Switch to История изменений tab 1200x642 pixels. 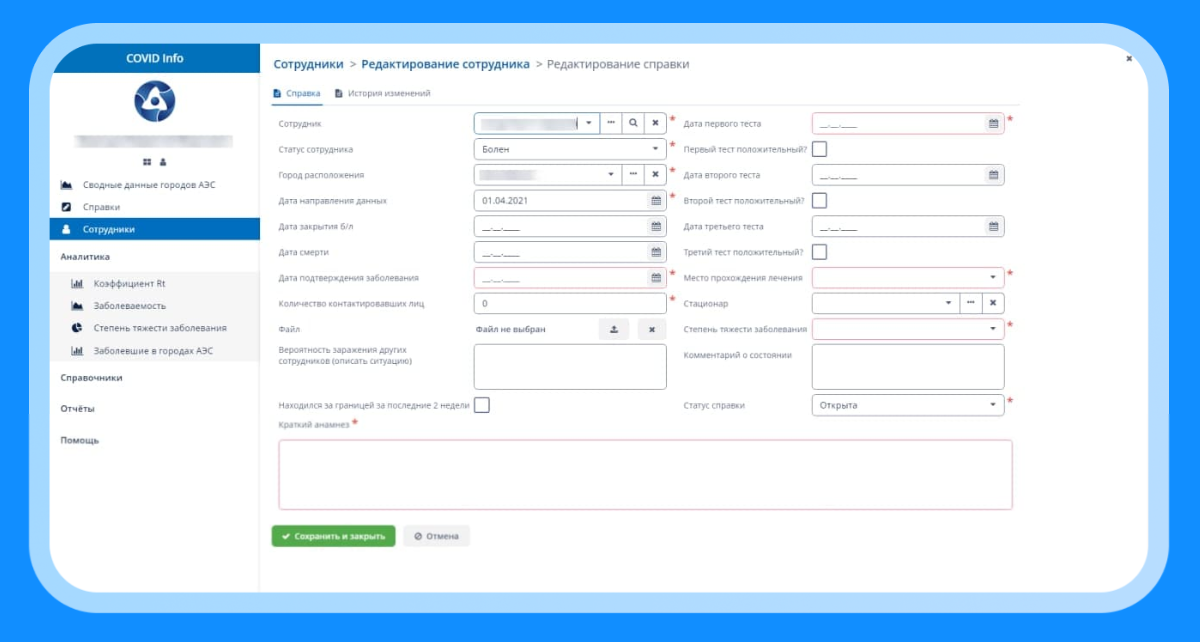382,93
